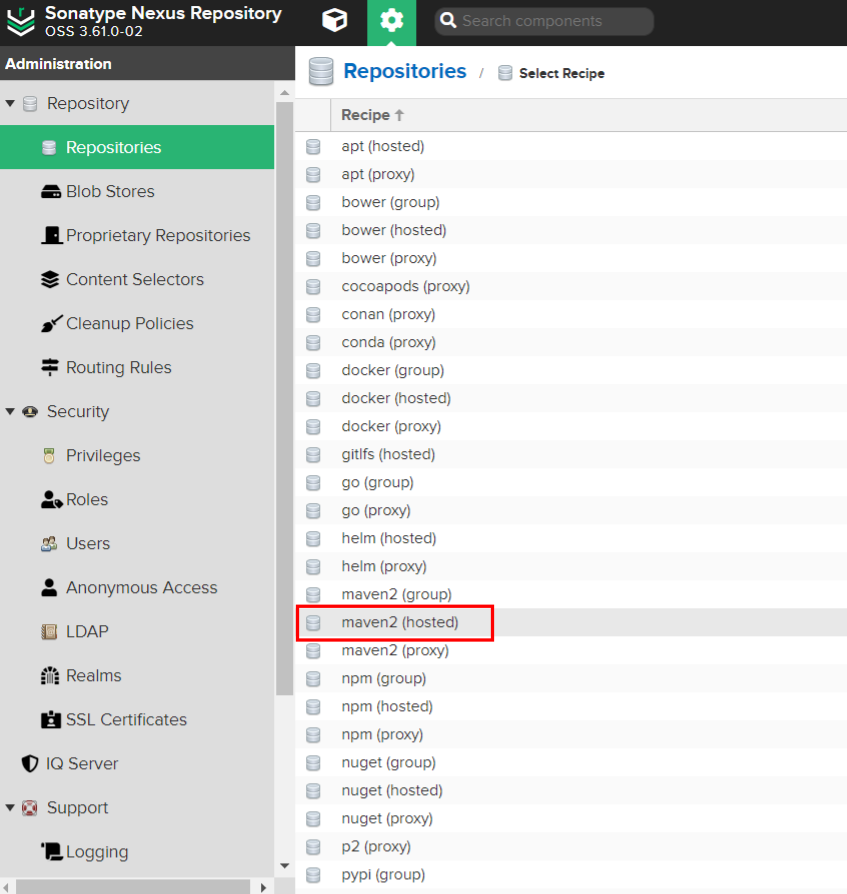847x894 pixels.
Task: Click the sidebar scroll down arrow
Action: (x=284, y=866)
